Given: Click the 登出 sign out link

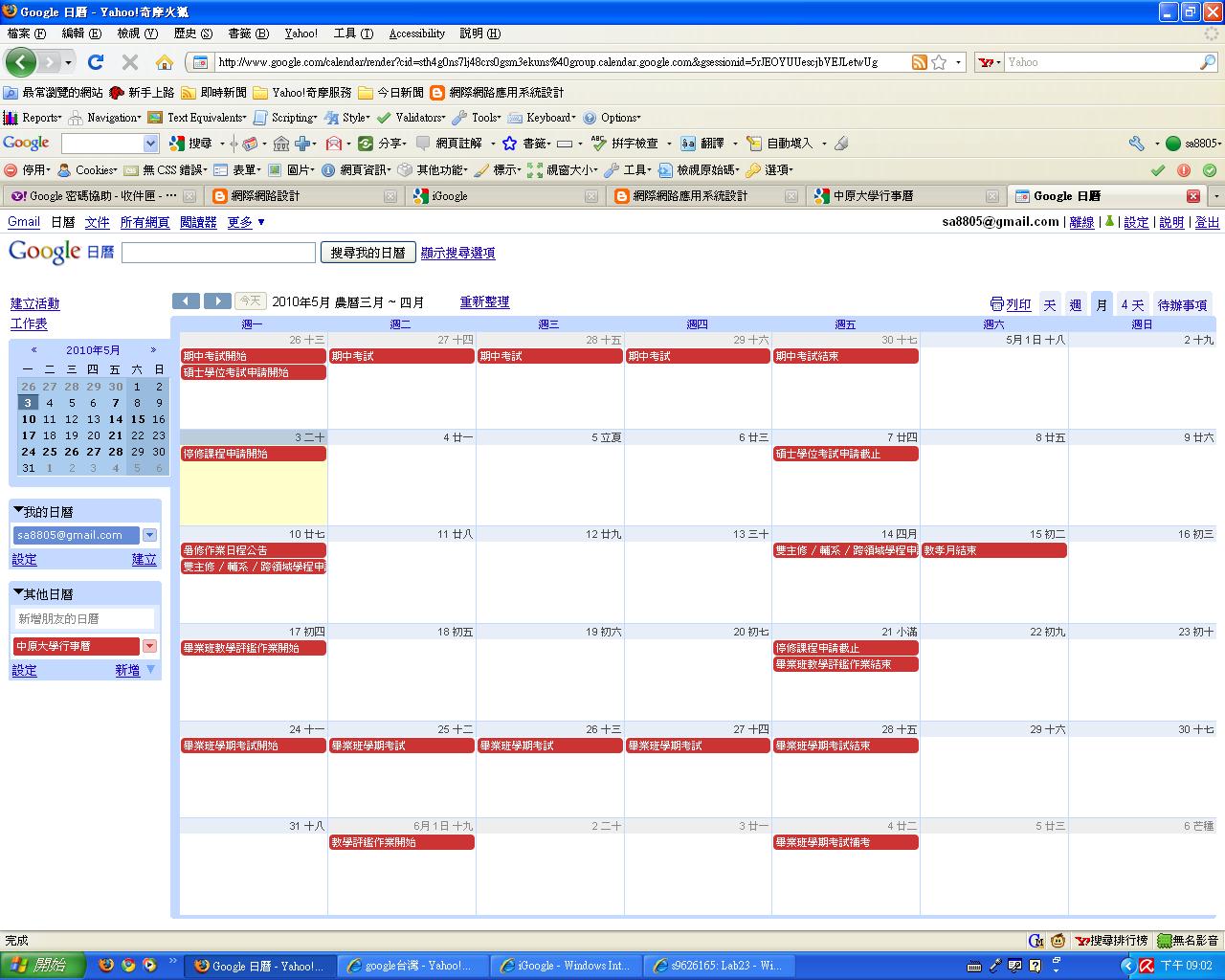Looking at the screenshot, I should click(1208, 222).
